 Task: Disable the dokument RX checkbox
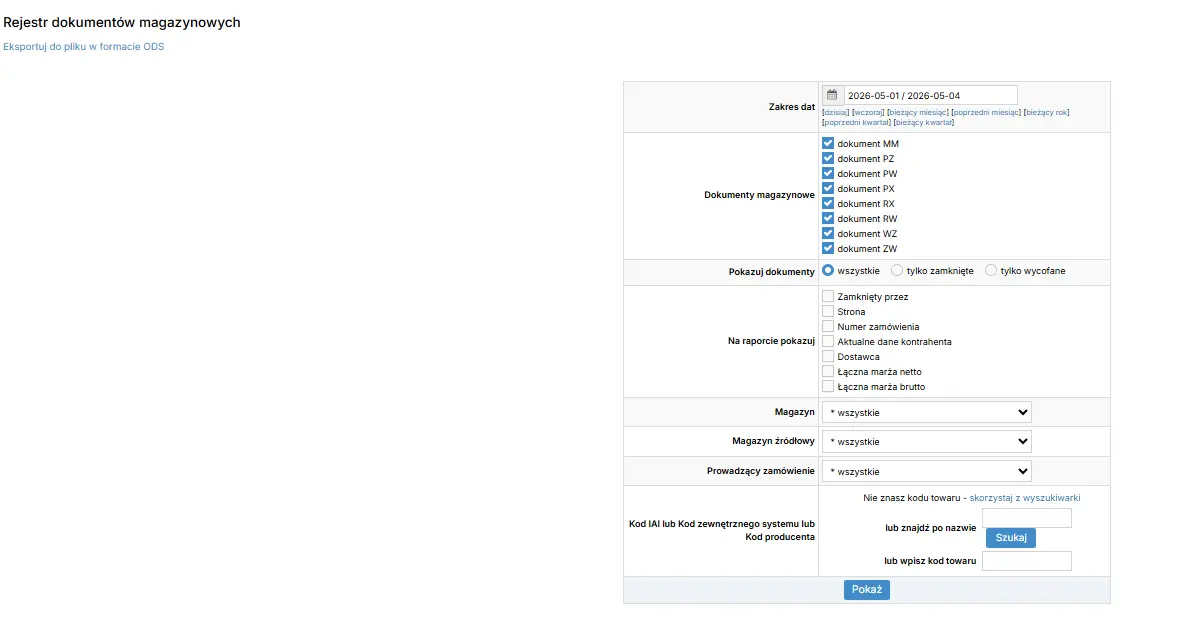pyautogui.click(x=828, y=204)
